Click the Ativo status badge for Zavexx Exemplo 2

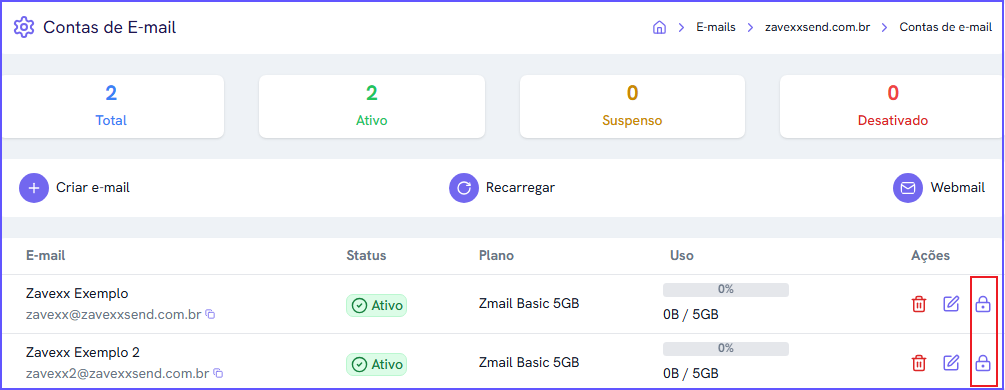377,364
